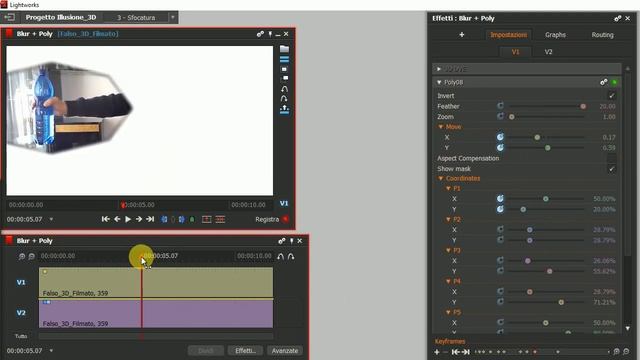
Task: Expand the collapsed effect section above Poly08
Action: click(x=439, y=69)
